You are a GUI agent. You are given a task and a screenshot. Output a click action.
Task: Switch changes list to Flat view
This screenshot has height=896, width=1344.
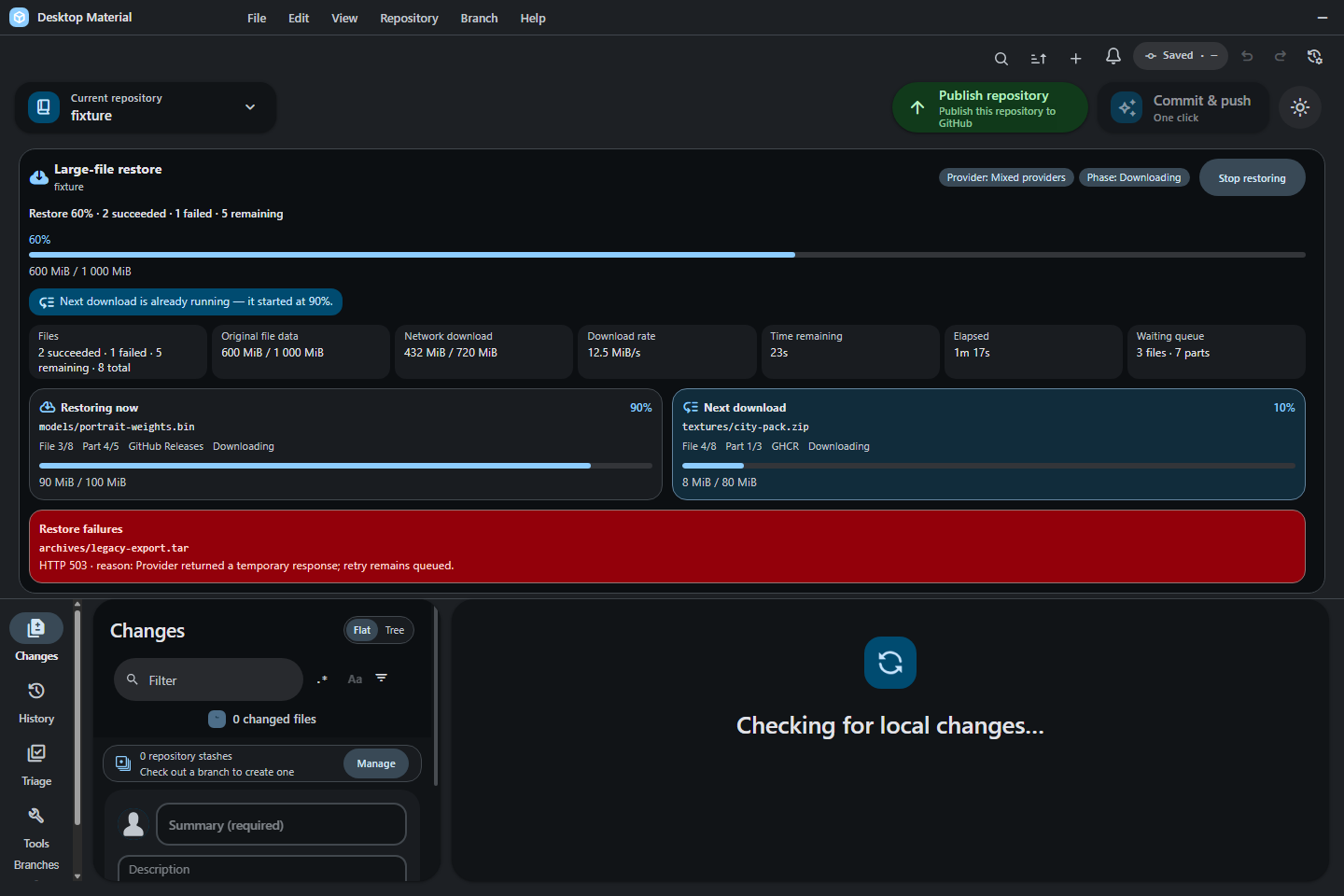362,630
